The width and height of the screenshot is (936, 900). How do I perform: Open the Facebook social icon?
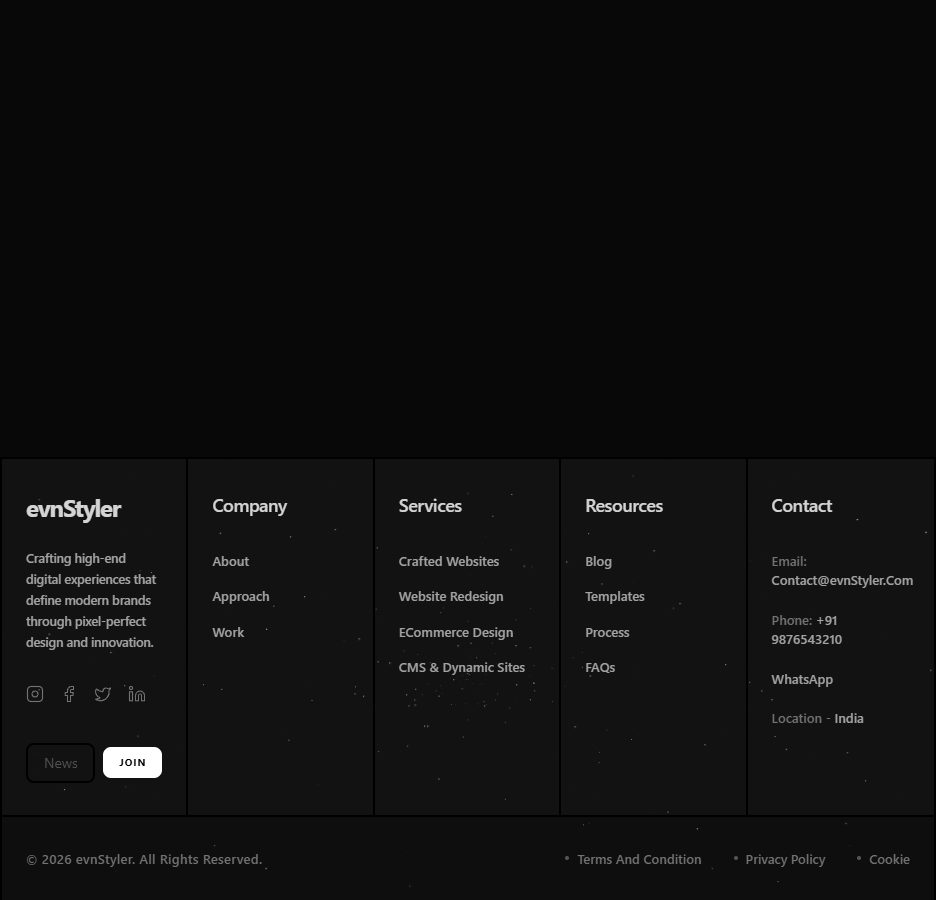click(69, 694)
